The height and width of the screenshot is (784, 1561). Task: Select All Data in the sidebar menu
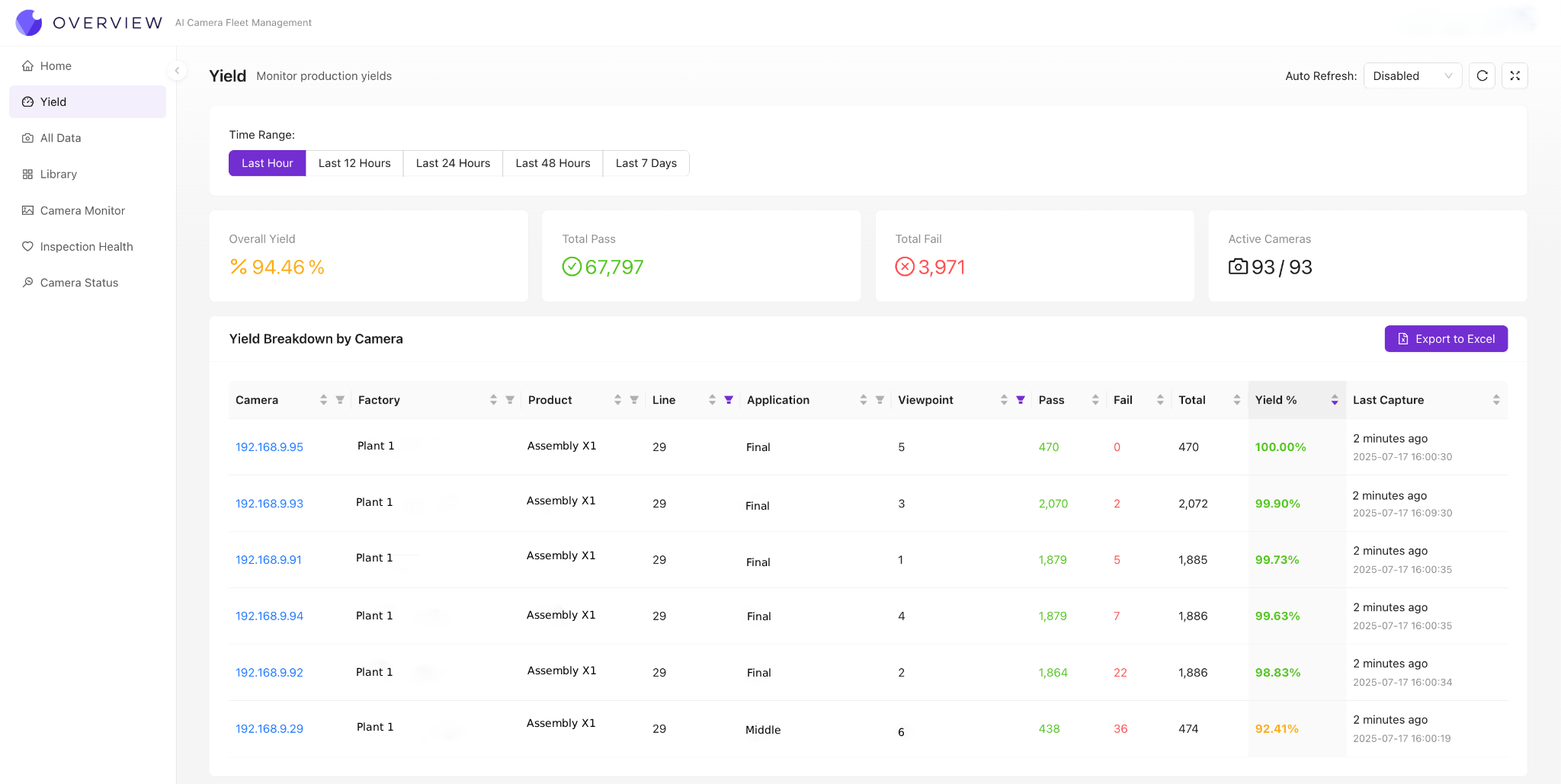27,138
